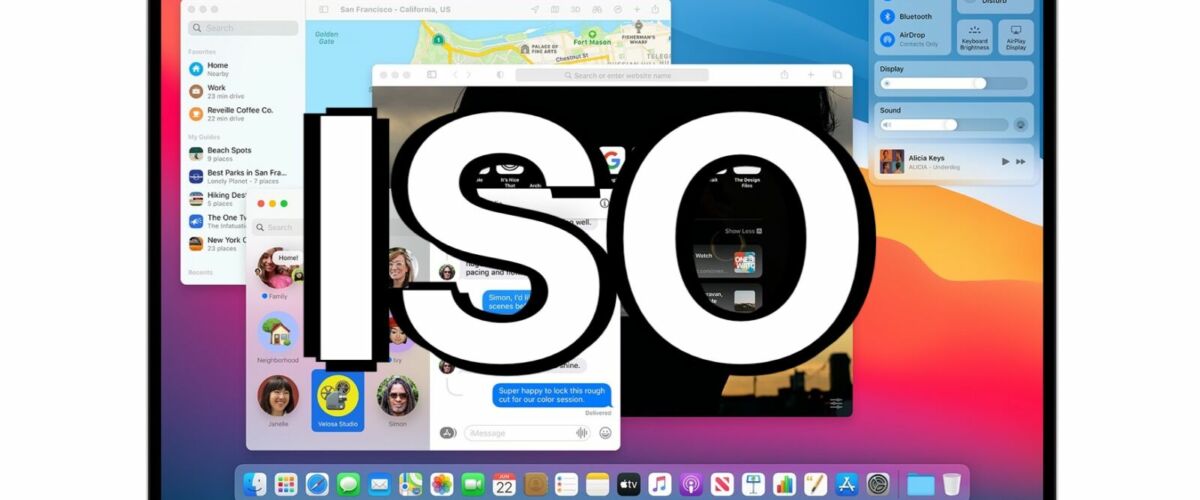This screenshot has height=500, width=1200.
Task: Click the Messages apps button beside iMessage field
Action: (x=448, y=433)
